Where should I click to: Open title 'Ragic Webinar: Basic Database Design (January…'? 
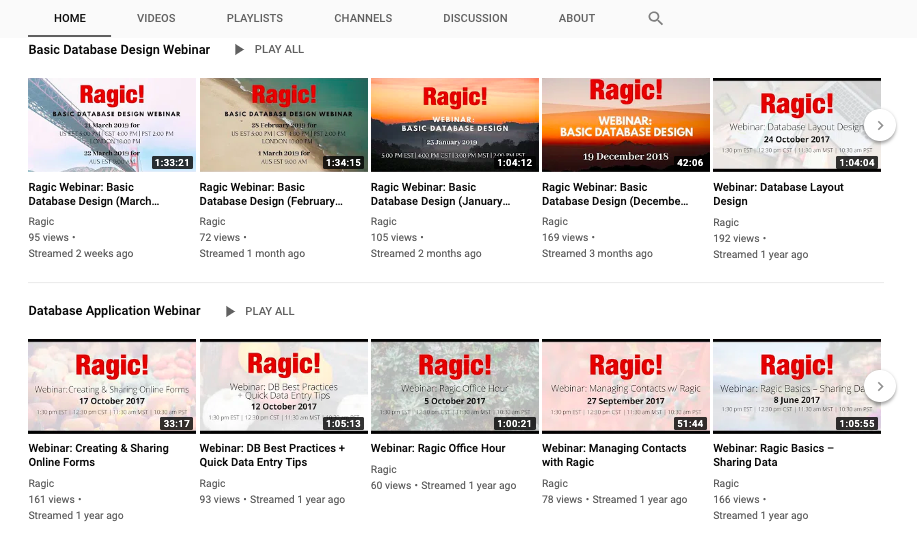point(440,194)
